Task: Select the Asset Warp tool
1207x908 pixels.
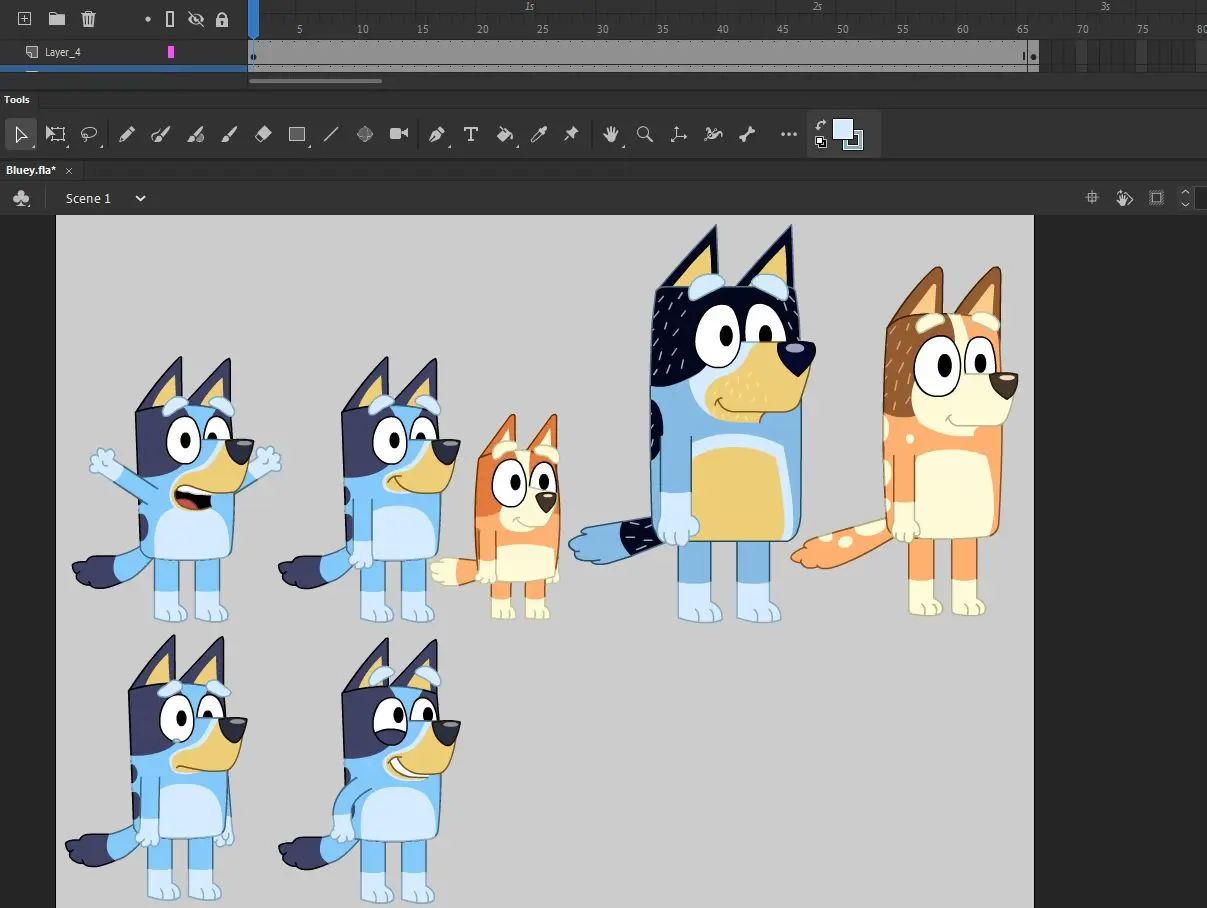Action: point(365,134)
